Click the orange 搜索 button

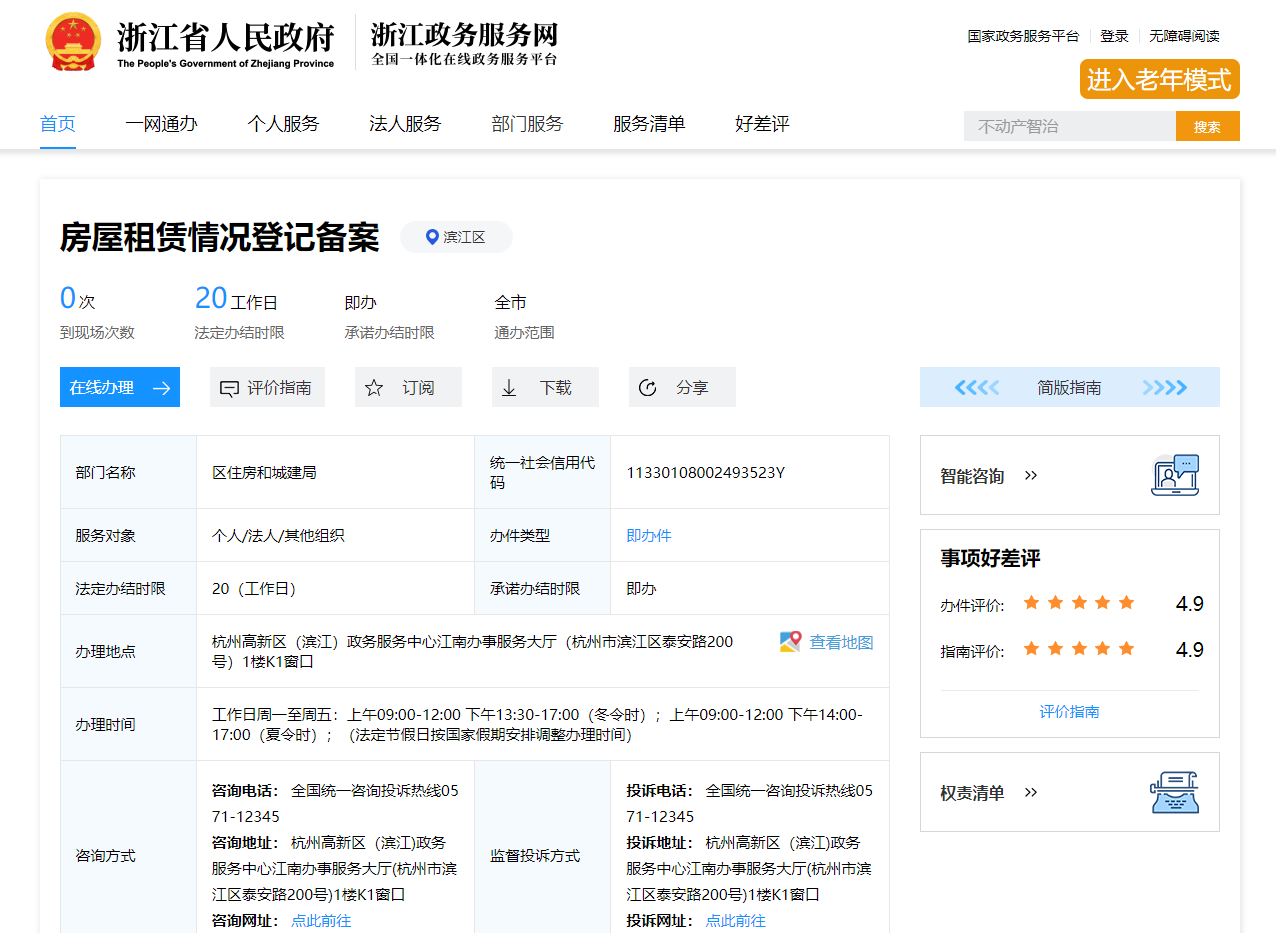coord(1207,127)
